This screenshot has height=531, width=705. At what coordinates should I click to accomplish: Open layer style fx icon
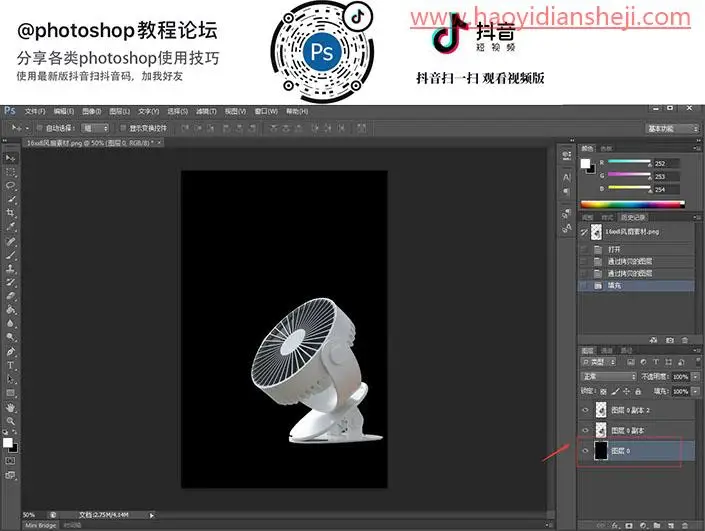(x=615, y=525)
